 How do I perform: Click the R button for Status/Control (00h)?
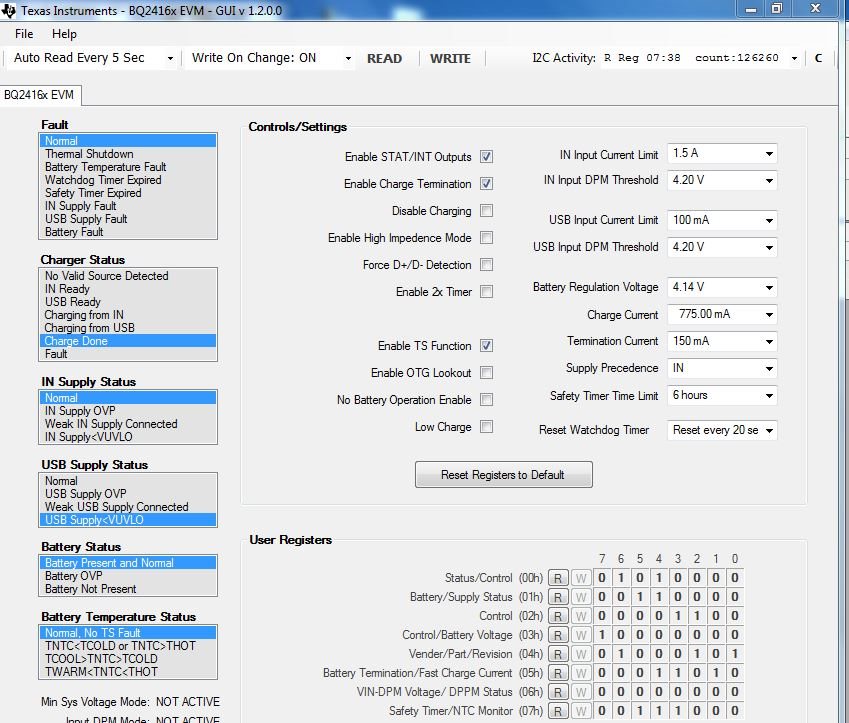click(558, 578)
